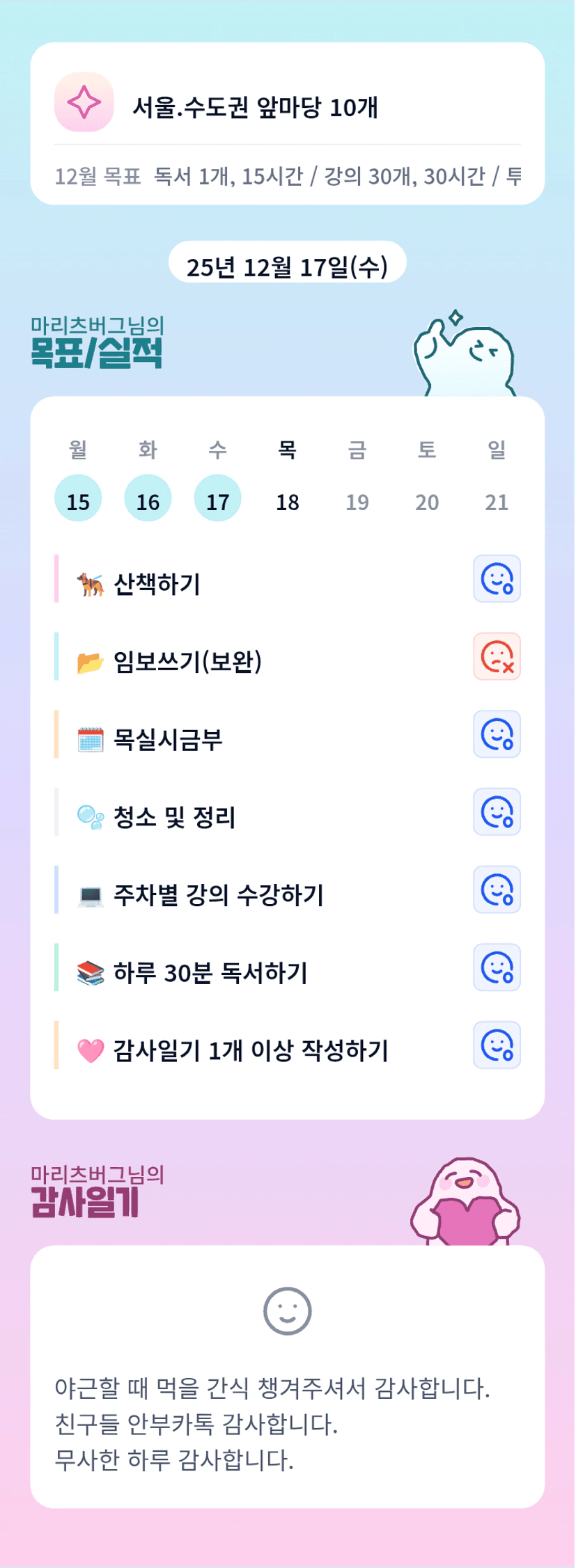
Task: Toggle red sad face for 임보쓰기(보완)
Action: click(x=497, y=656)
